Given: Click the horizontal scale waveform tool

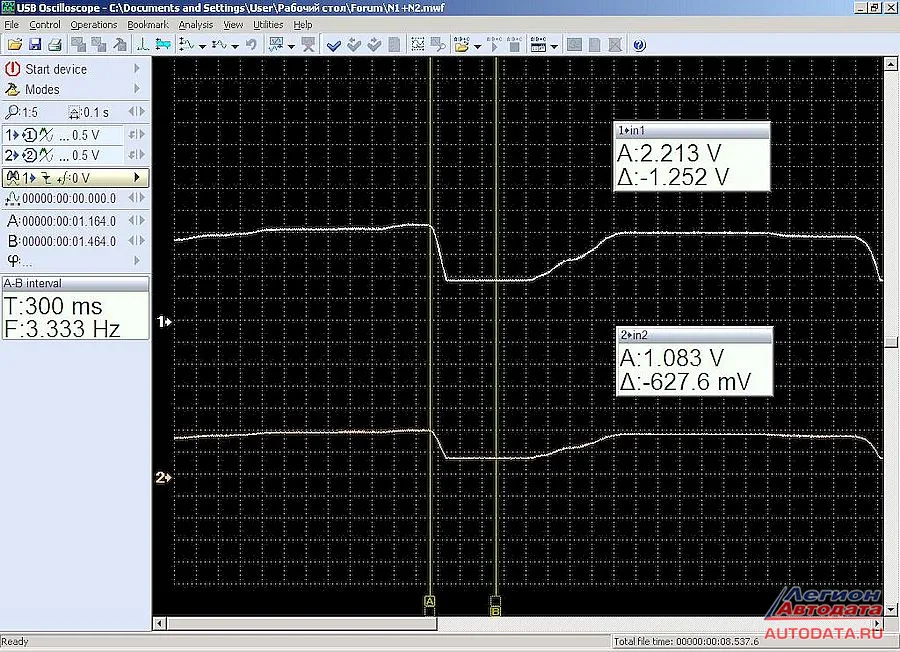Looking at the screenshot, I should 219,44.
